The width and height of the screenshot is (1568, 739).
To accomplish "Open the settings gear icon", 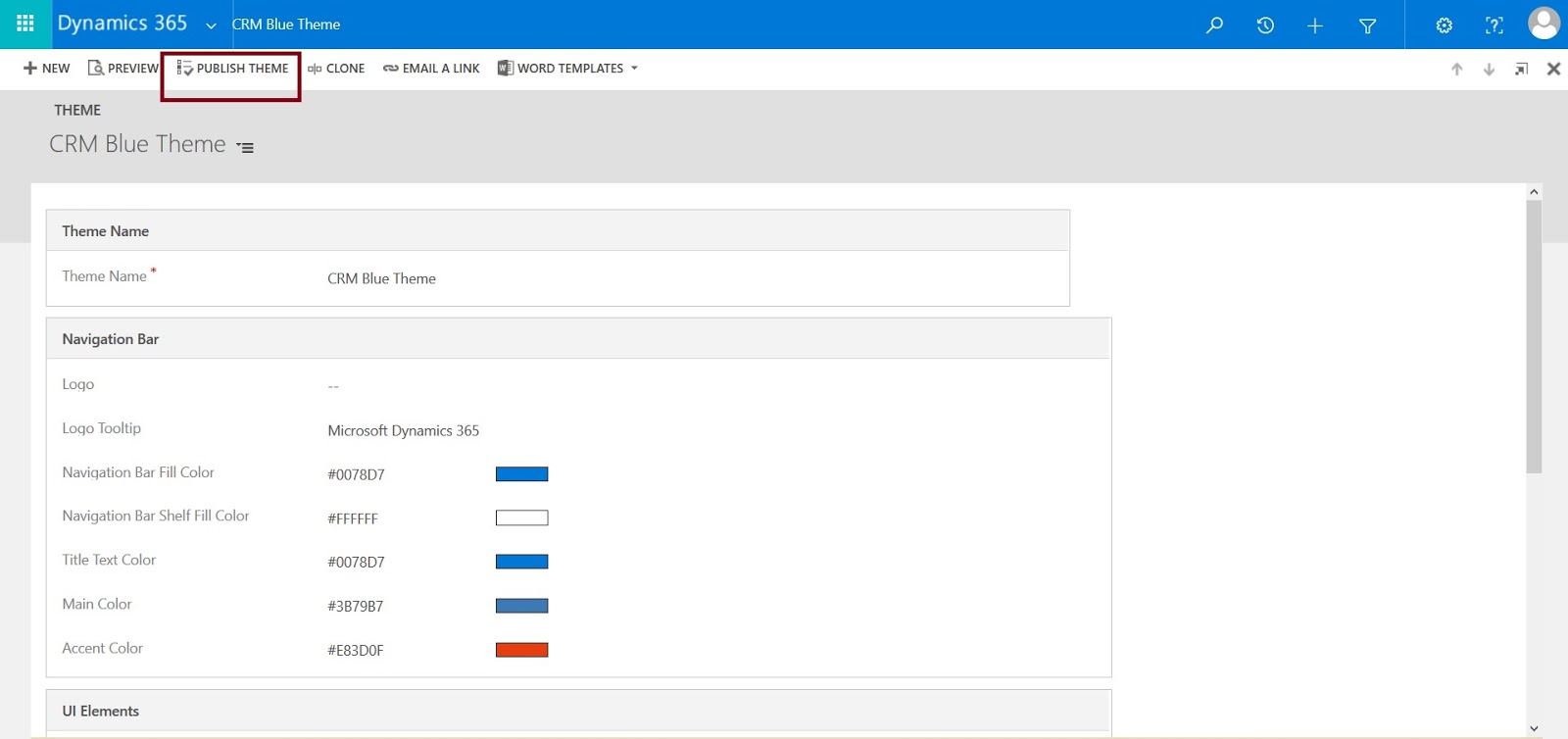I will [1444, 25].
